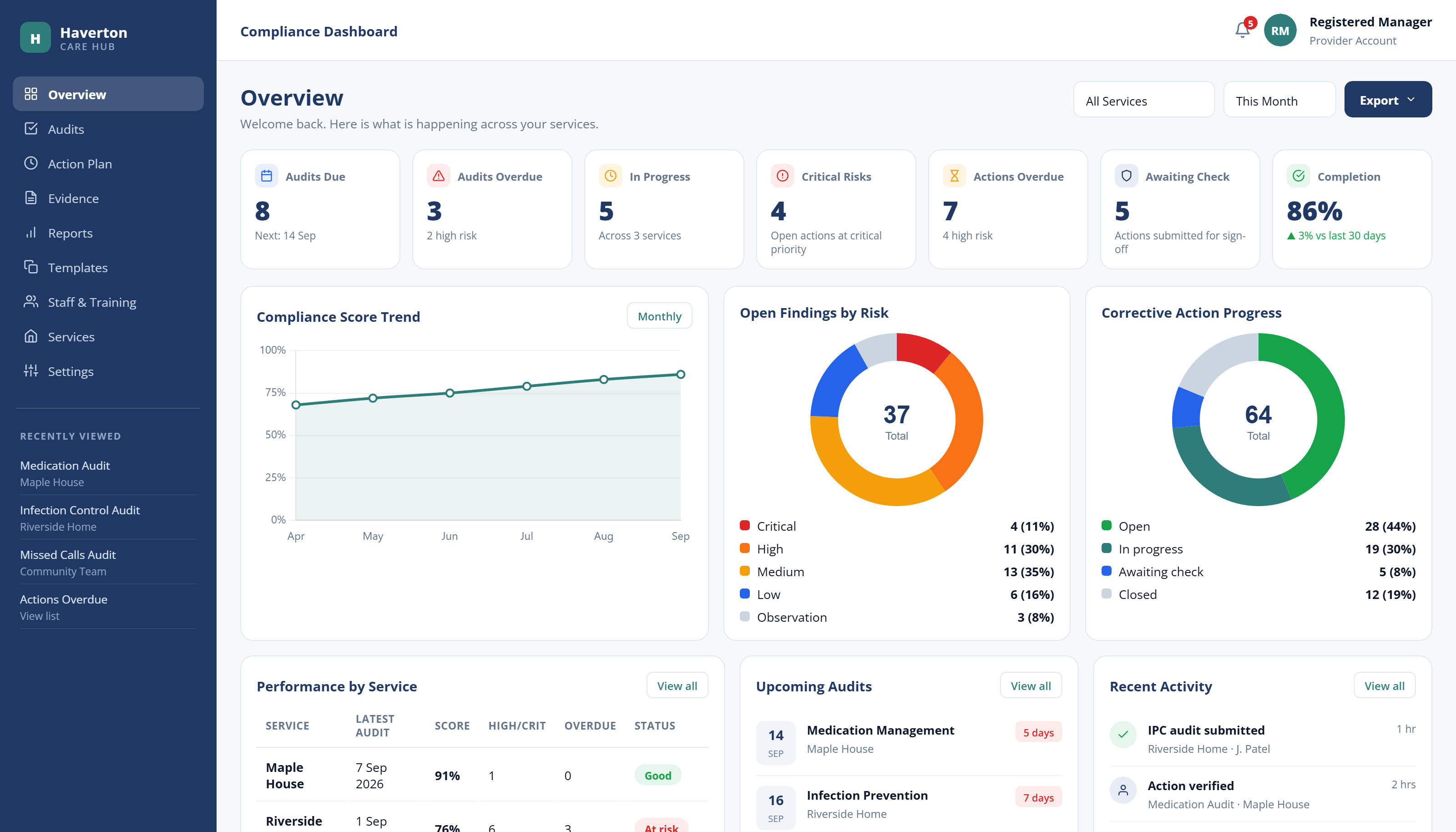The height and width of the screenshot is (832, 1456).
Task: Click Registered Manager account name
Action: pyautogui.click(x=1370, y=22)
